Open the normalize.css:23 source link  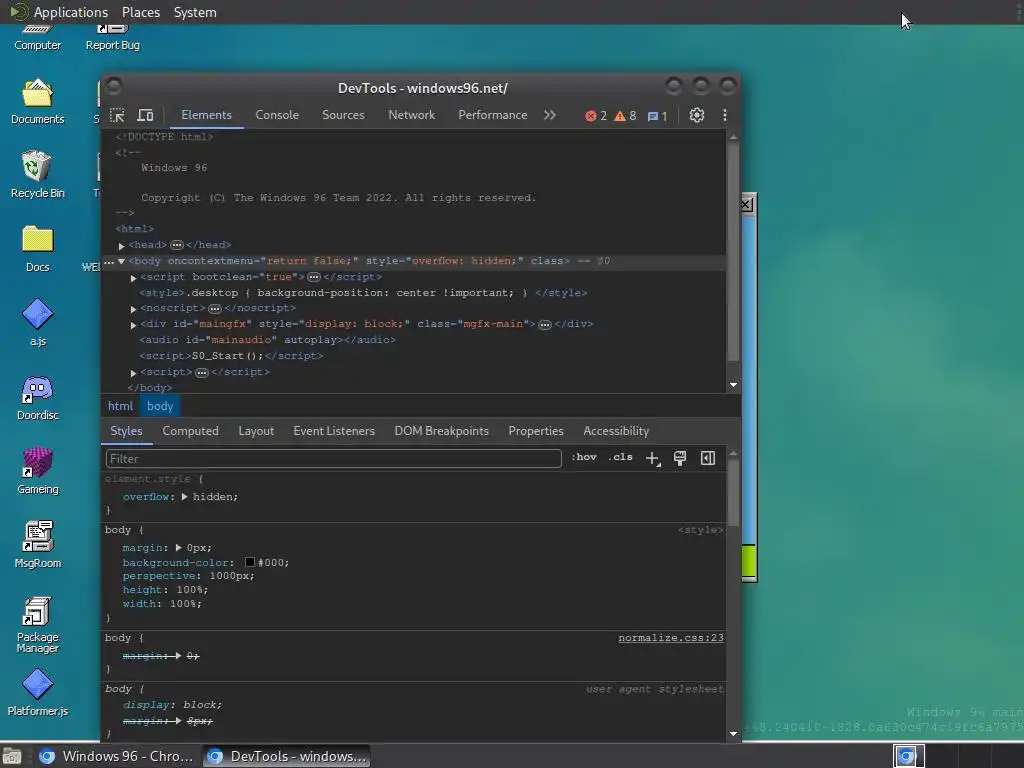point(671,637)
